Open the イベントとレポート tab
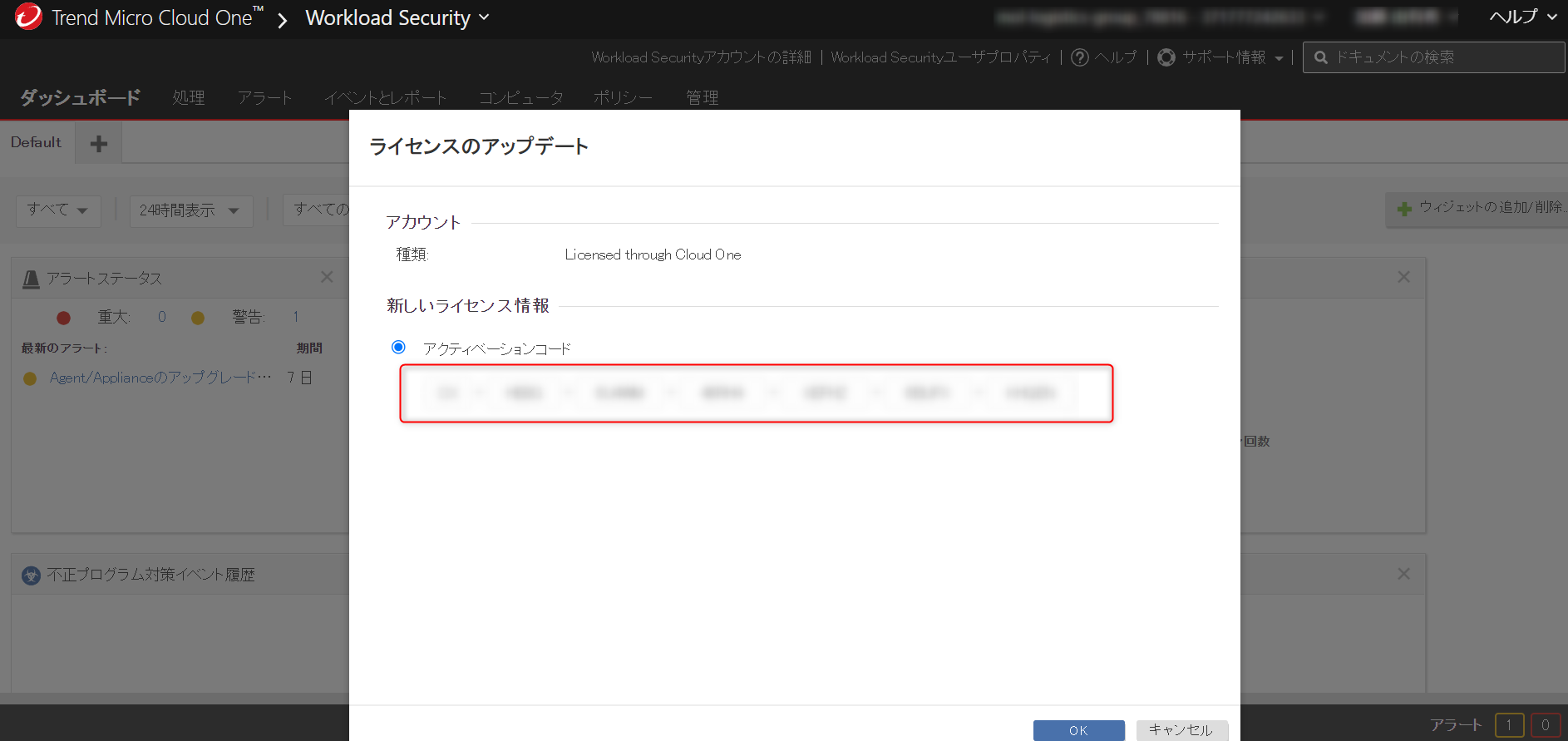 tap(385, 97)
